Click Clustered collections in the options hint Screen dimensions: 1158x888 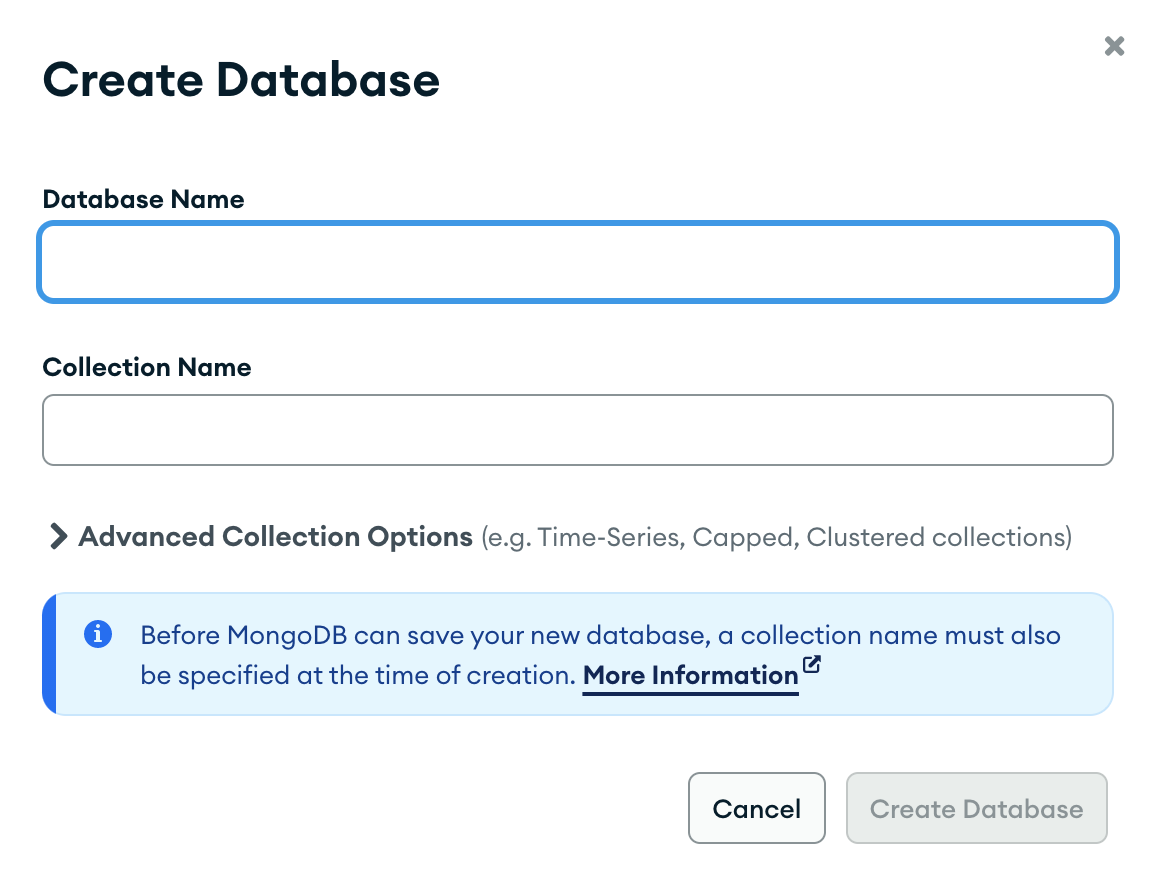[936, 538]
